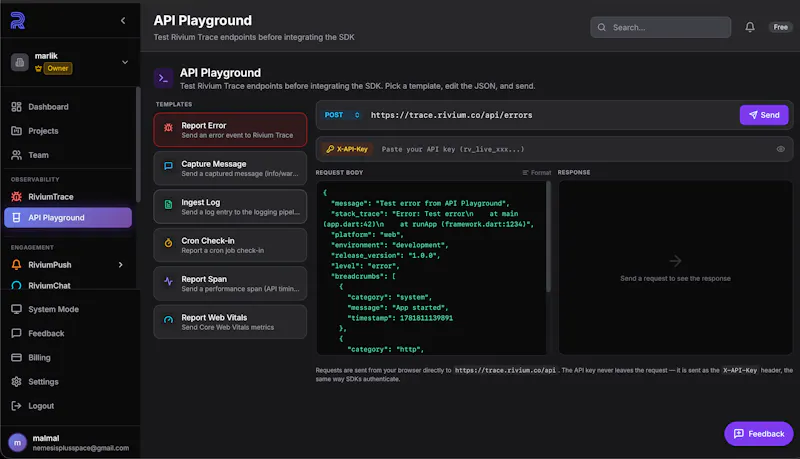
Task: Select the Report Span template
Action: click(230, 284)
